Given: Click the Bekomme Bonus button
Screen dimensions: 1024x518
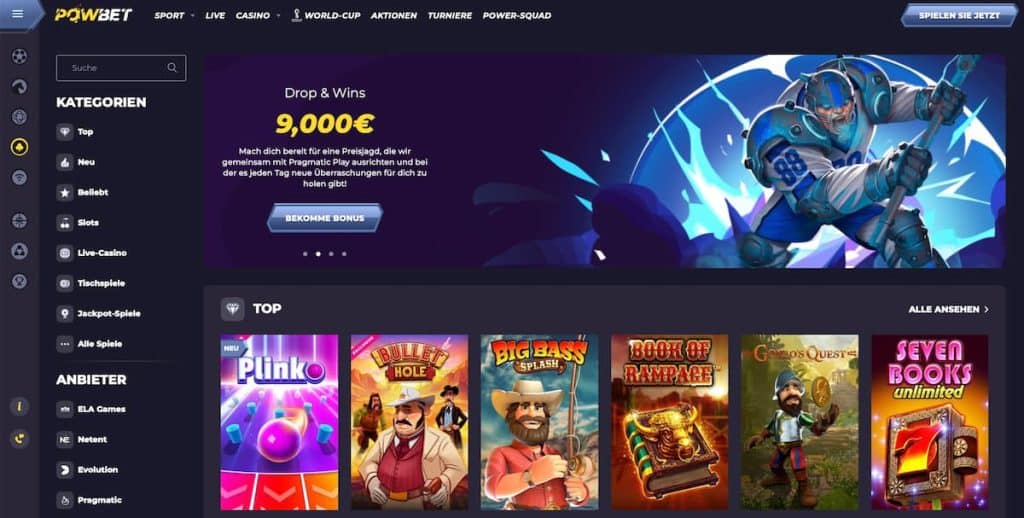Looking at the screenshot, I should pos(325,218).
